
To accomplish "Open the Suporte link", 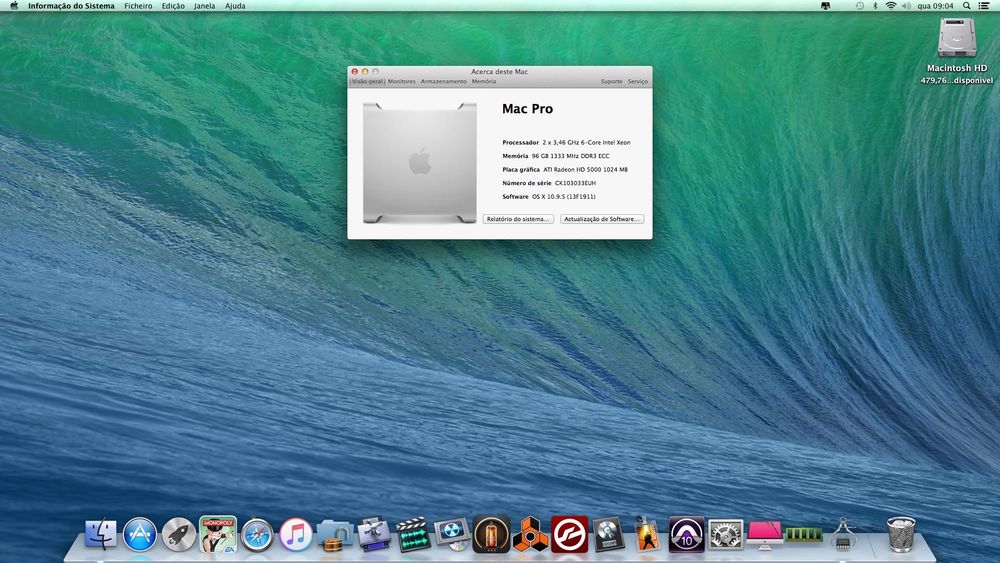I will point(612,82).
